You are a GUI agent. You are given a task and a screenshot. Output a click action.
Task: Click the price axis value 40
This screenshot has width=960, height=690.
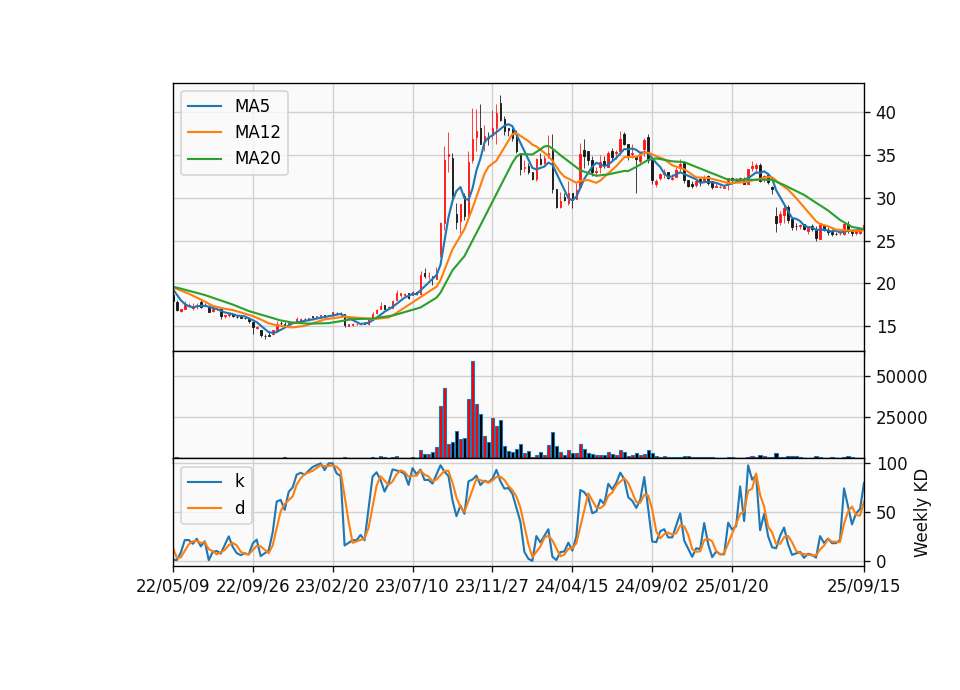pyautogui.click(x=885, y=113)
